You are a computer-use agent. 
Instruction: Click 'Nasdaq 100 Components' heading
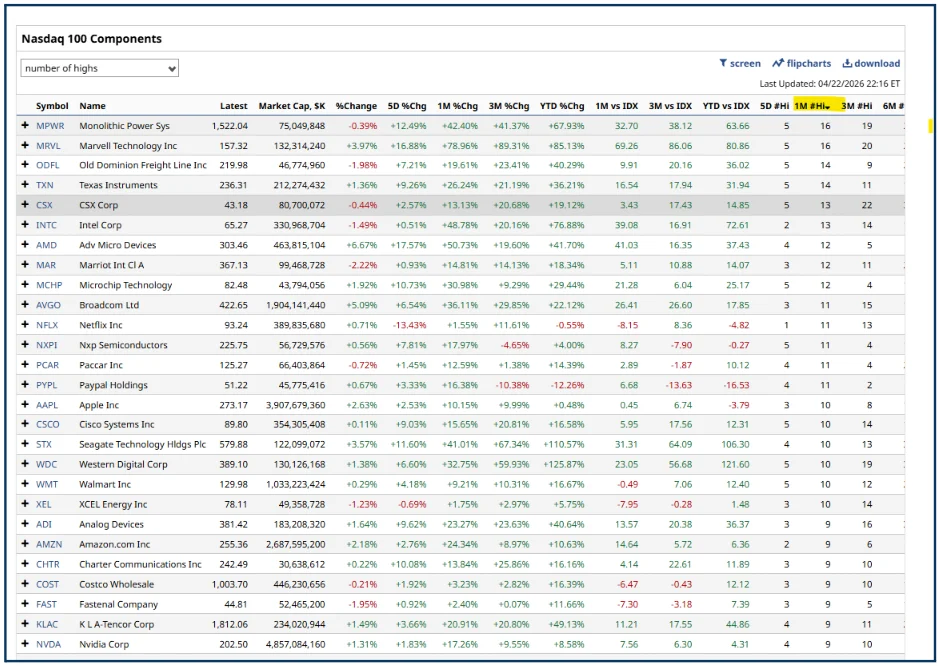(92, 39)
